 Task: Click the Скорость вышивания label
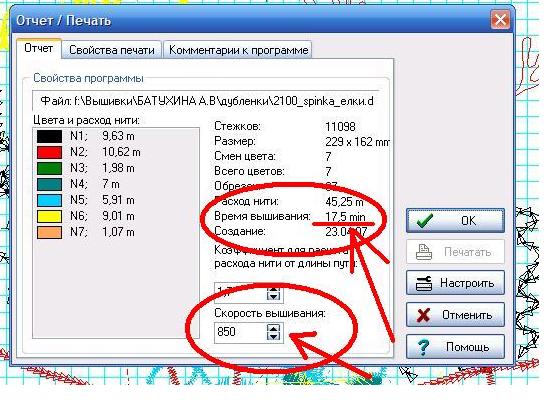coord(270,313)
